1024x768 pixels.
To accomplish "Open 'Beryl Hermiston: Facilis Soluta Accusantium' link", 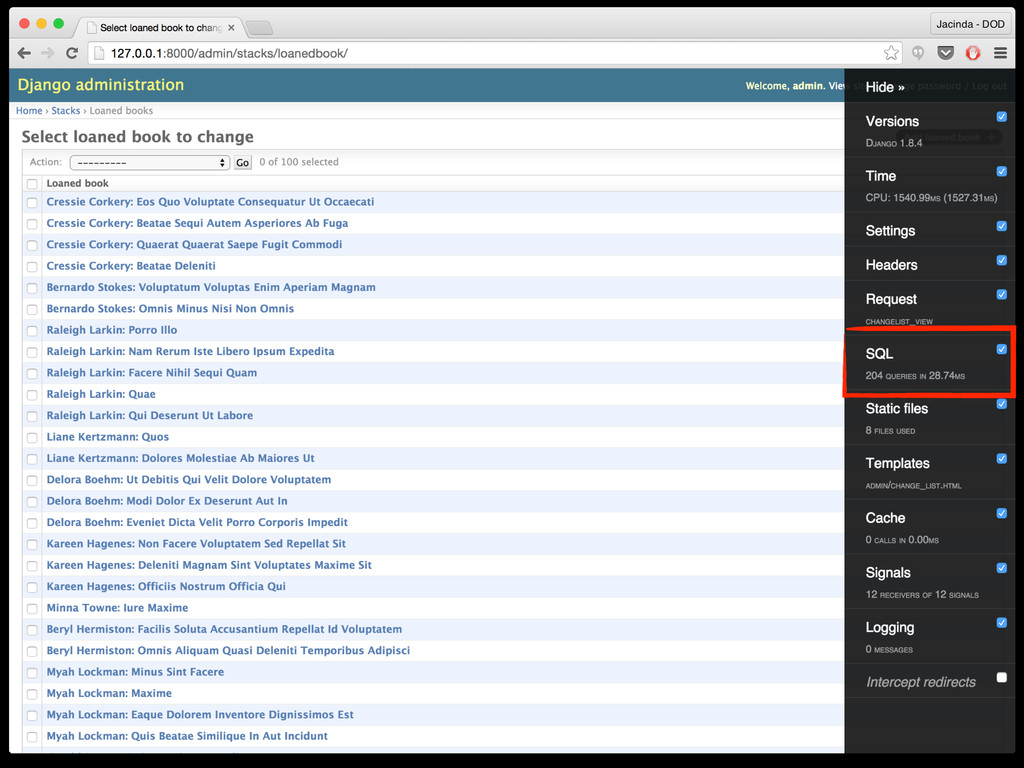I will pyautogui.click(x=224, y=630).
